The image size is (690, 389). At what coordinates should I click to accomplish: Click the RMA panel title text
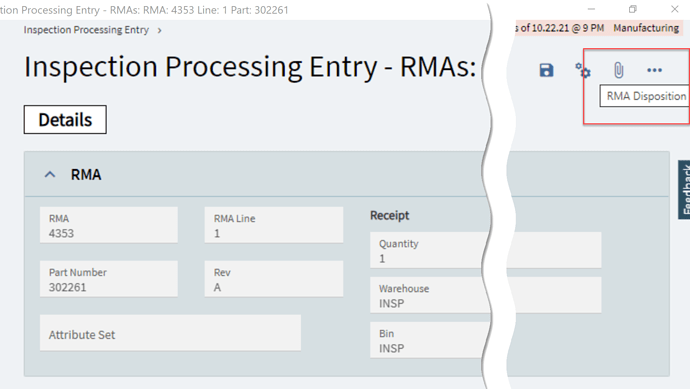pyautogui.click(x=86, y=175)
